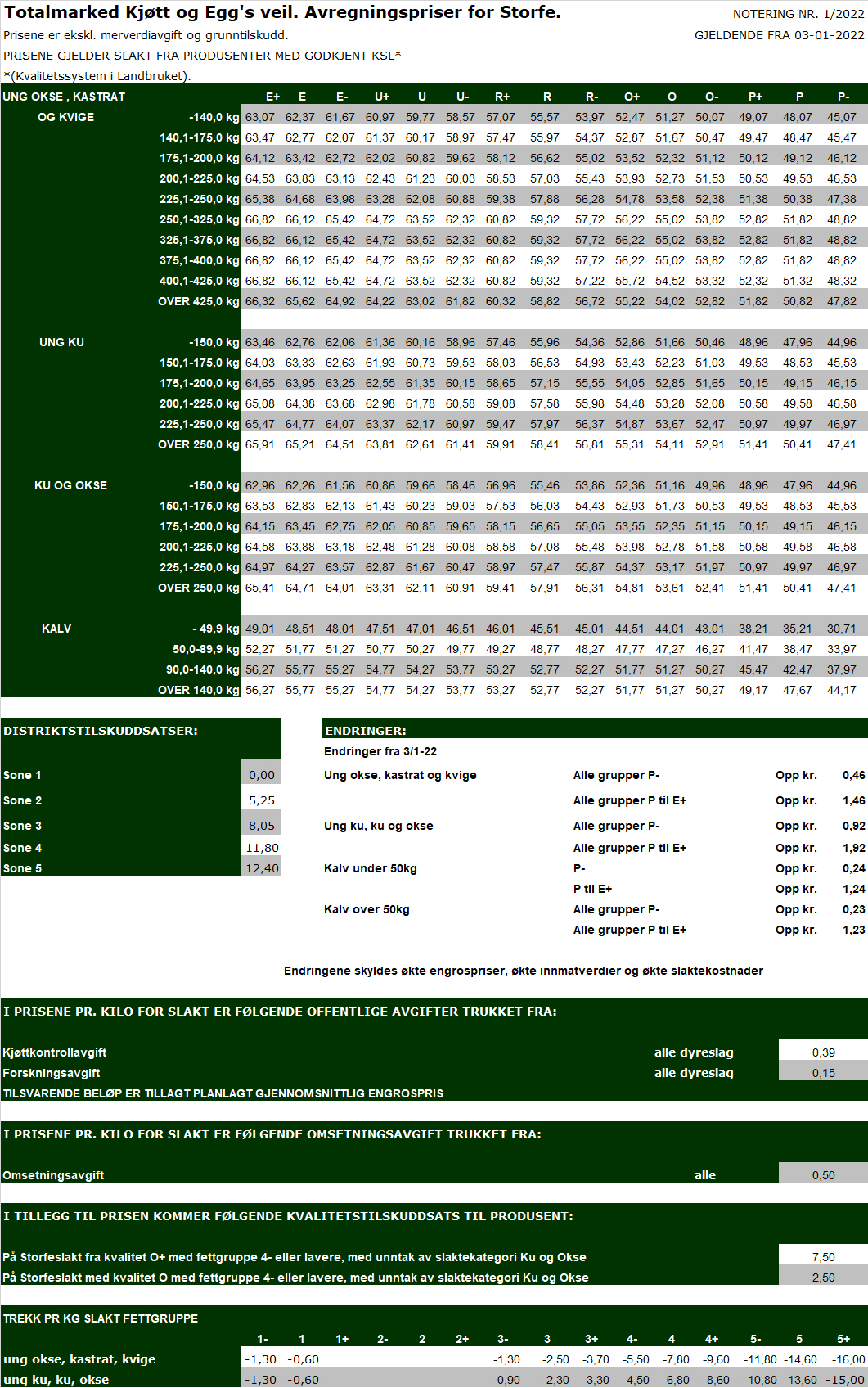Click the "Kjøttkontrollavgift" label
The image size is (868, 1388).
click(x=55, y=1052)
